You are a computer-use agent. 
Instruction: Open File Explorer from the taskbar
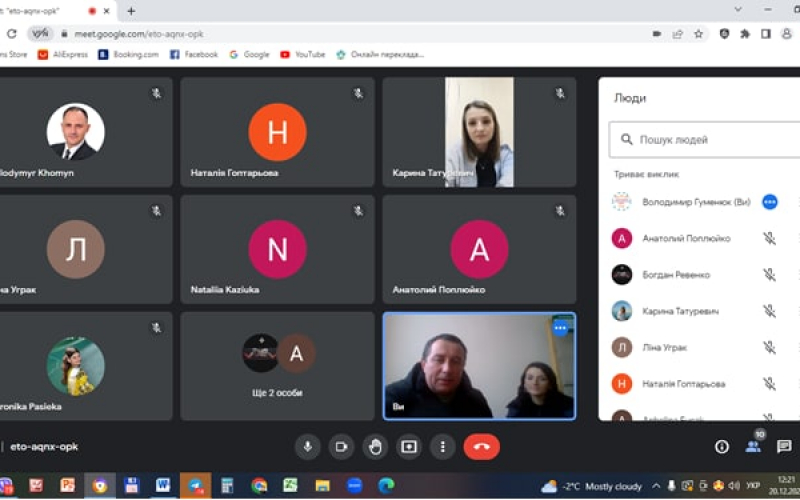tap(322, 486)
